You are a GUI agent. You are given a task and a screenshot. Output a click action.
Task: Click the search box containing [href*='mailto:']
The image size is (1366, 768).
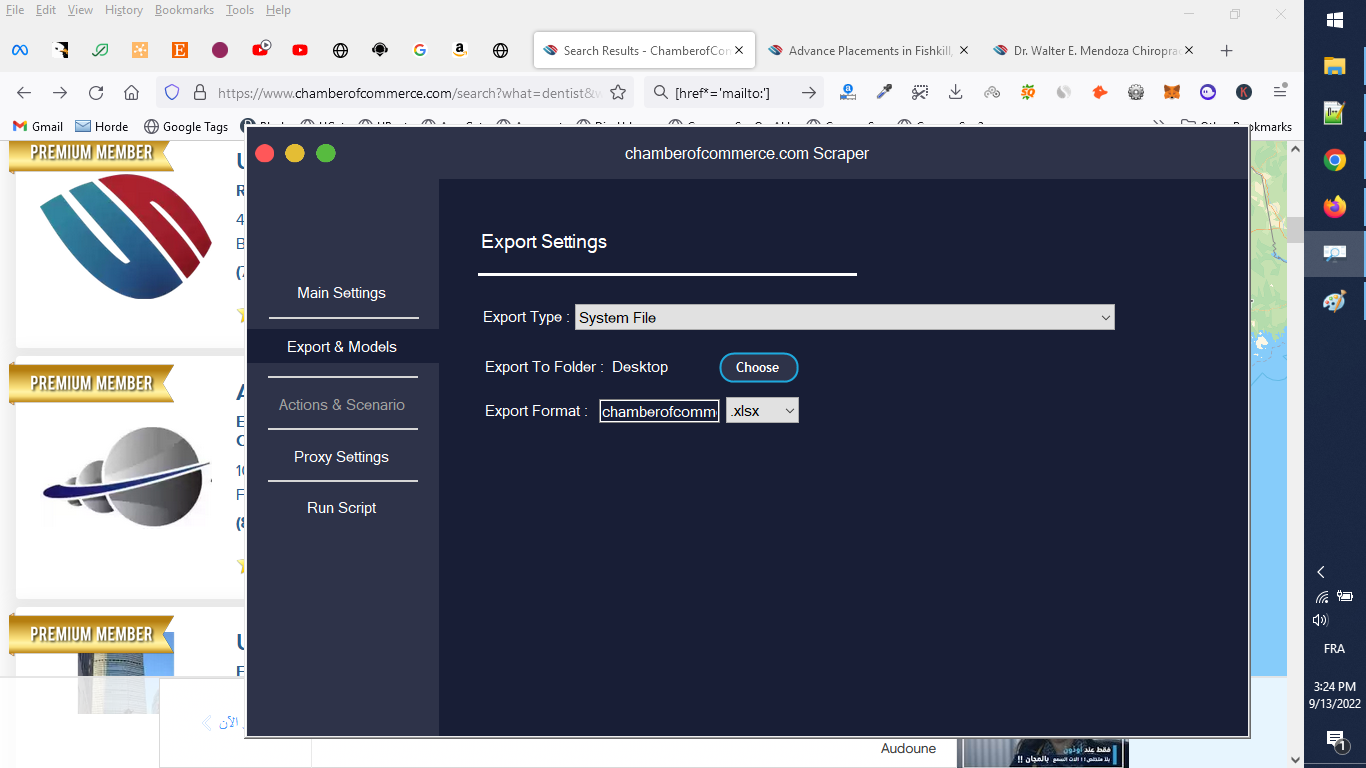tap(734, 93)
